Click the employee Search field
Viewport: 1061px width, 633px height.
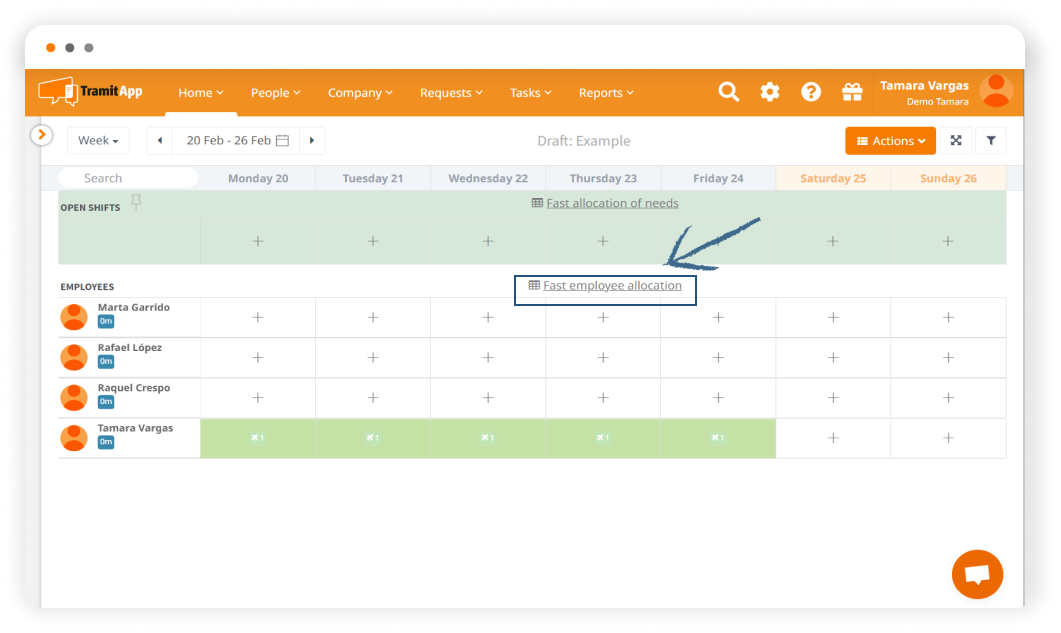pyautogui.click(x=128, y=178)
